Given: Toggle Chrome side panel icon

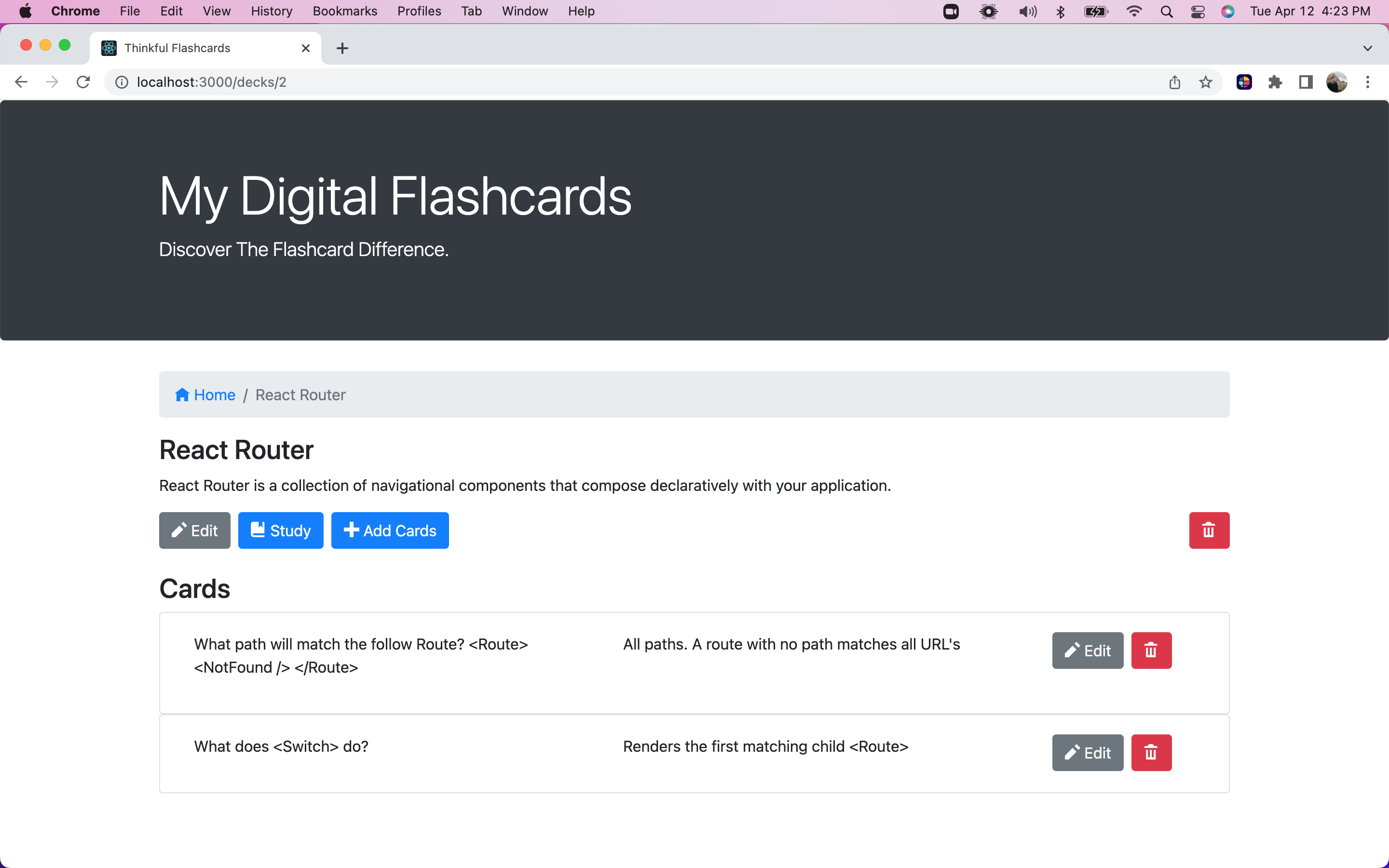Looking at the screenshot, I should click(1306, 82).
